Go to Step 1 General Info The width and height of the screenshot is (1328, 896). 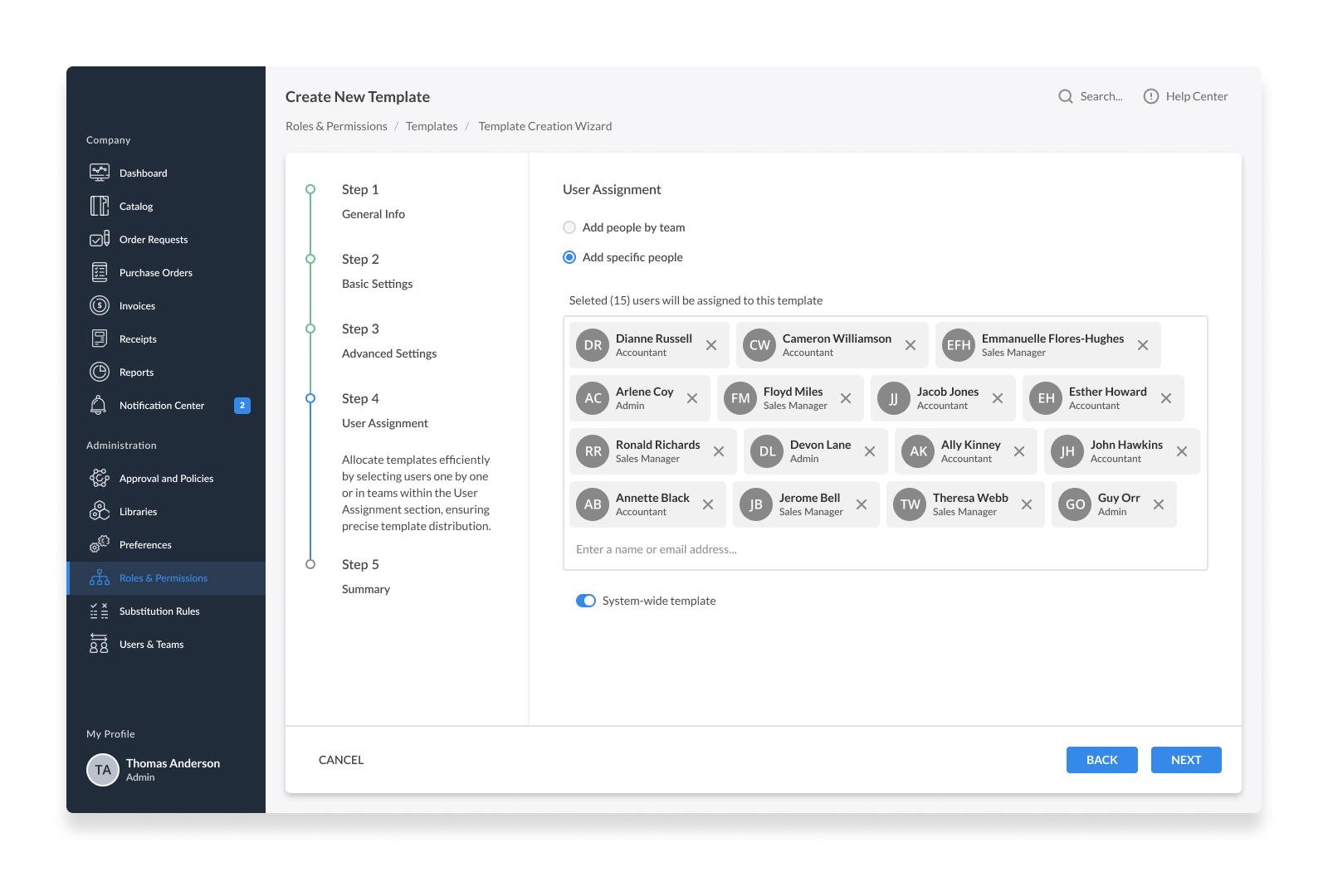(x=373, y=202)
